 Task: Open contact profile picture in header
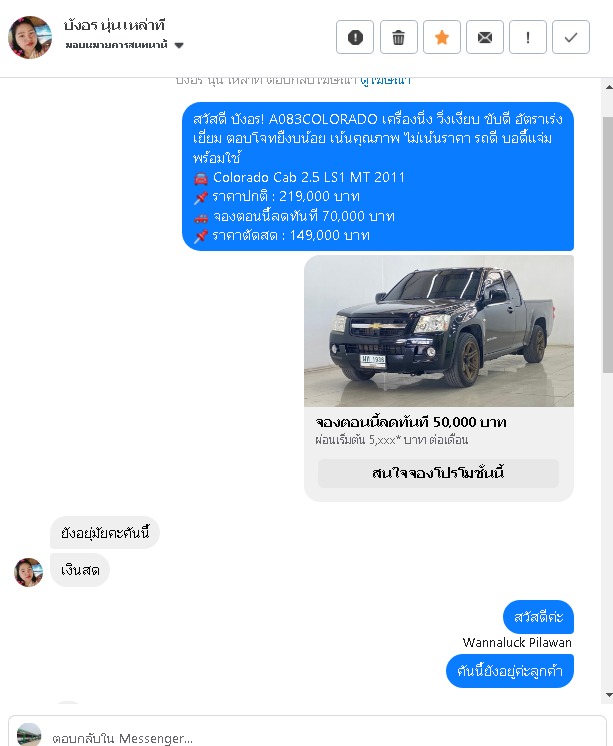30,37
